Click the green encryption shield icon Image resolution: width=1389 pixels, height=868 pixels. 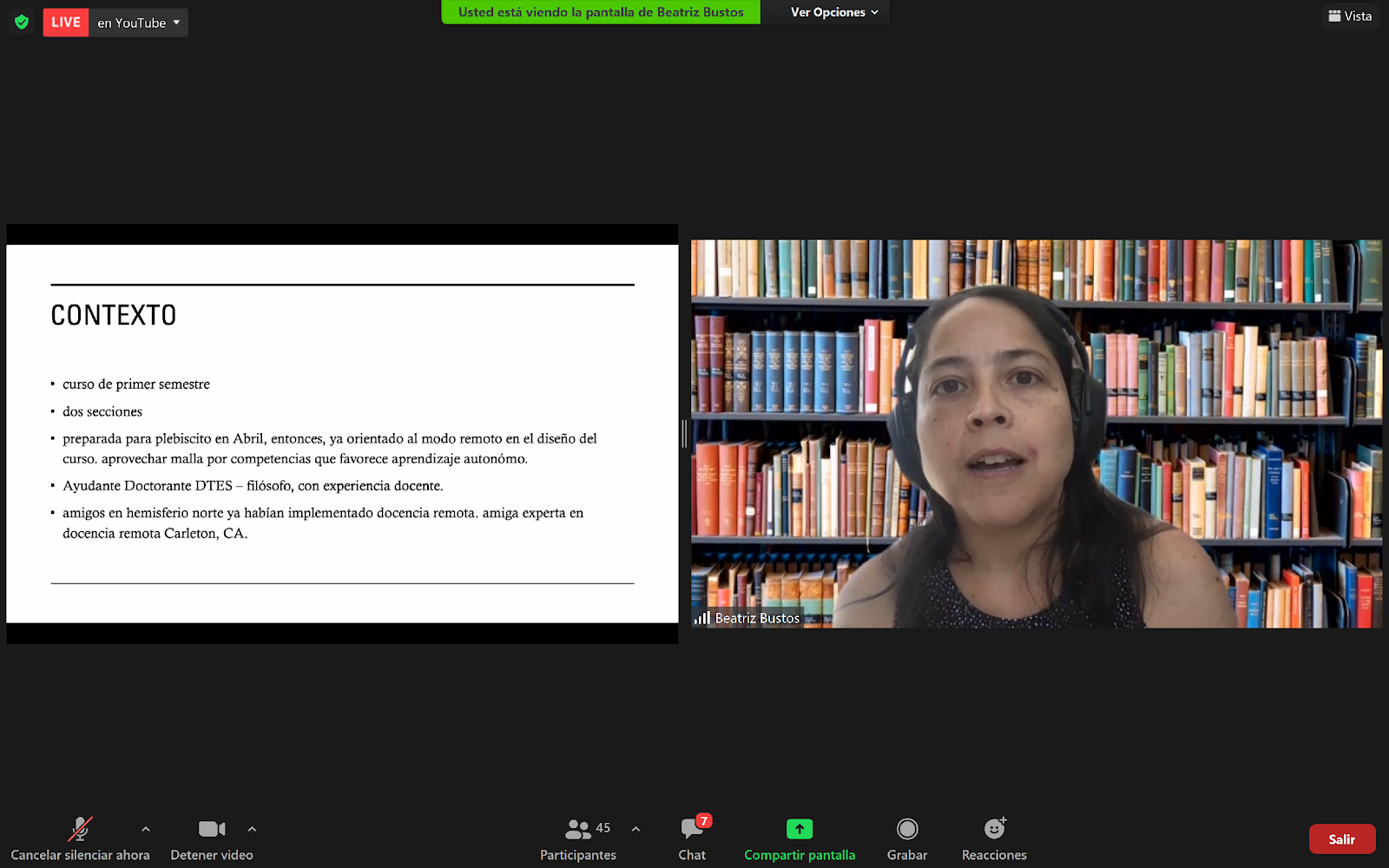pyautogui.click(x=22, y=22)
